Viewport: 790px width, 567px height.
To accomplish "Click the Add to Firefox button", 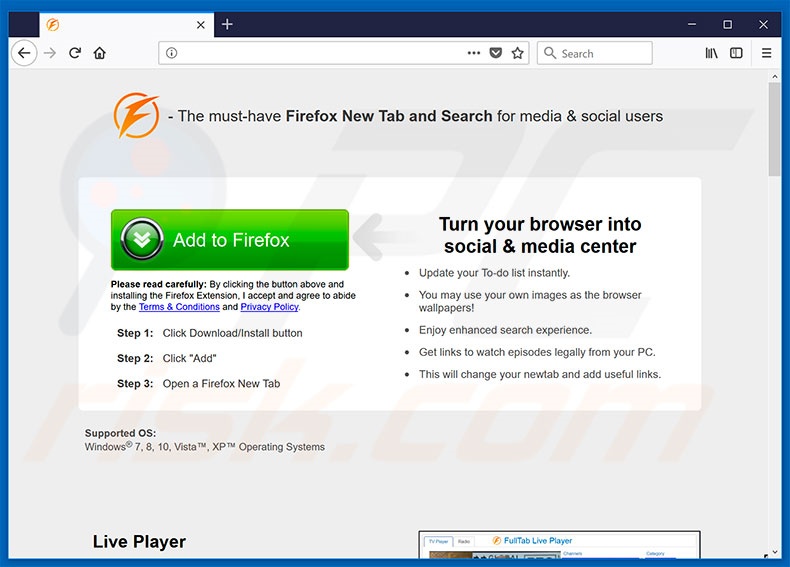I will tap(230, 240).
